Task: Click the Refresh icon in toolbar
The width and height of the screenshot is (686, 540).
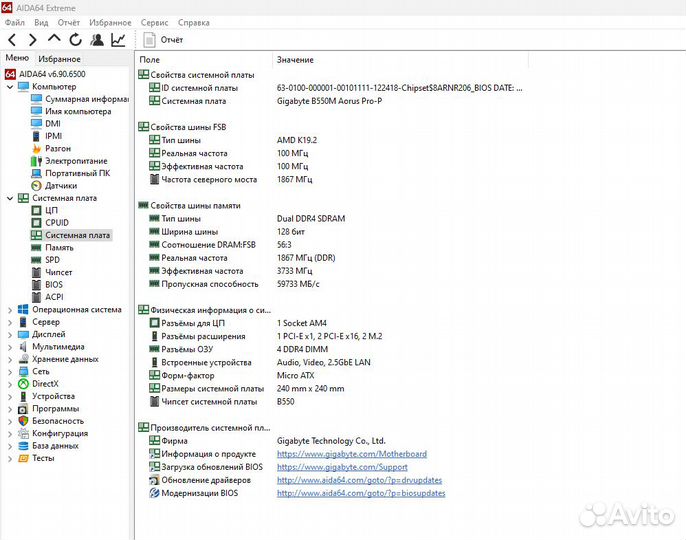Action: 75,40
